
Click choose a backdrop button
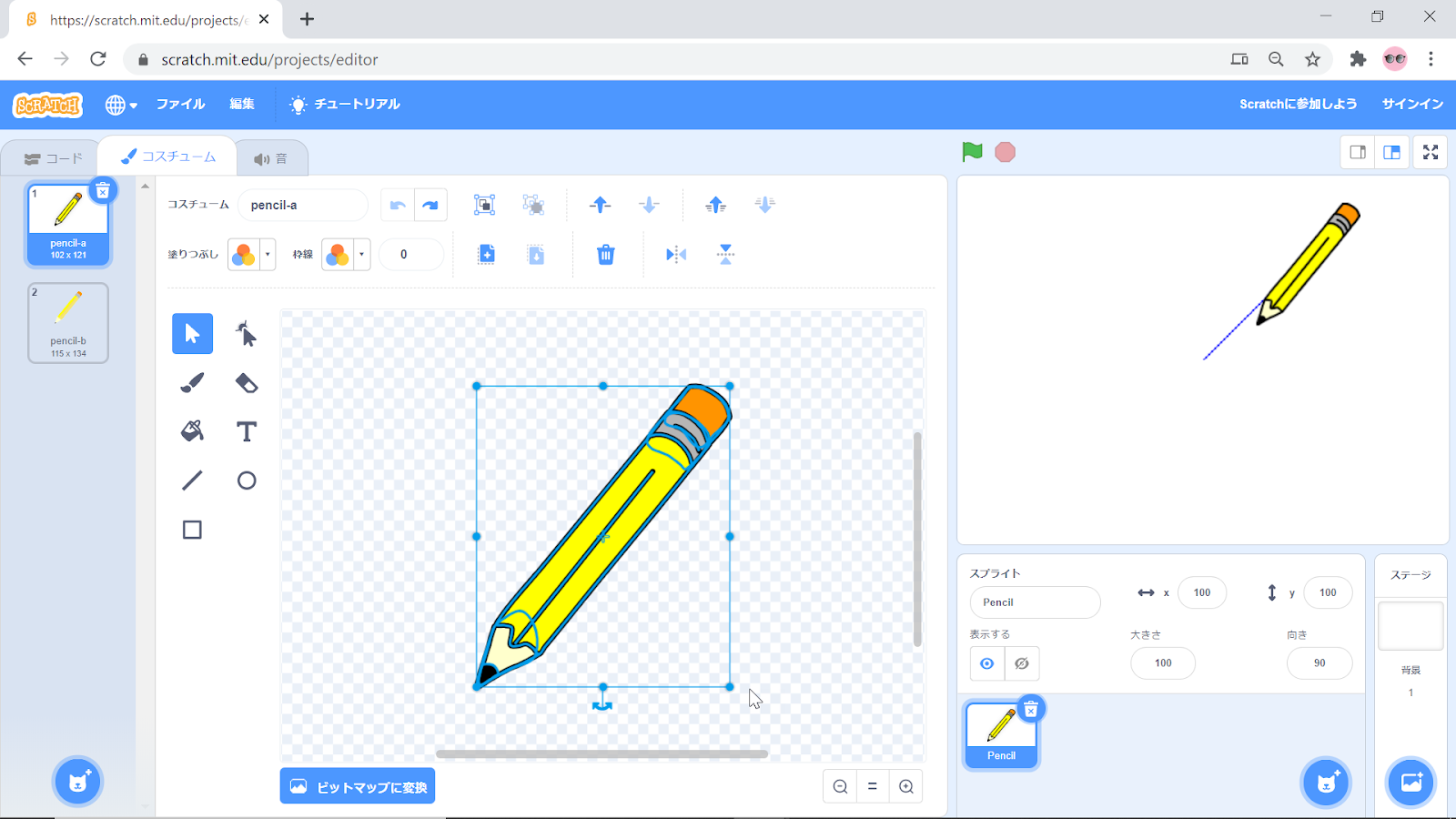[1411, 782]
